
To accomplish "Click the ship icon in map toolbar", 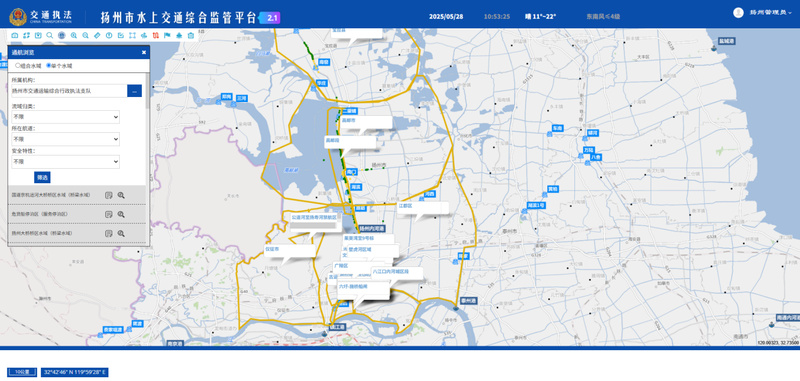I will 179,35.
